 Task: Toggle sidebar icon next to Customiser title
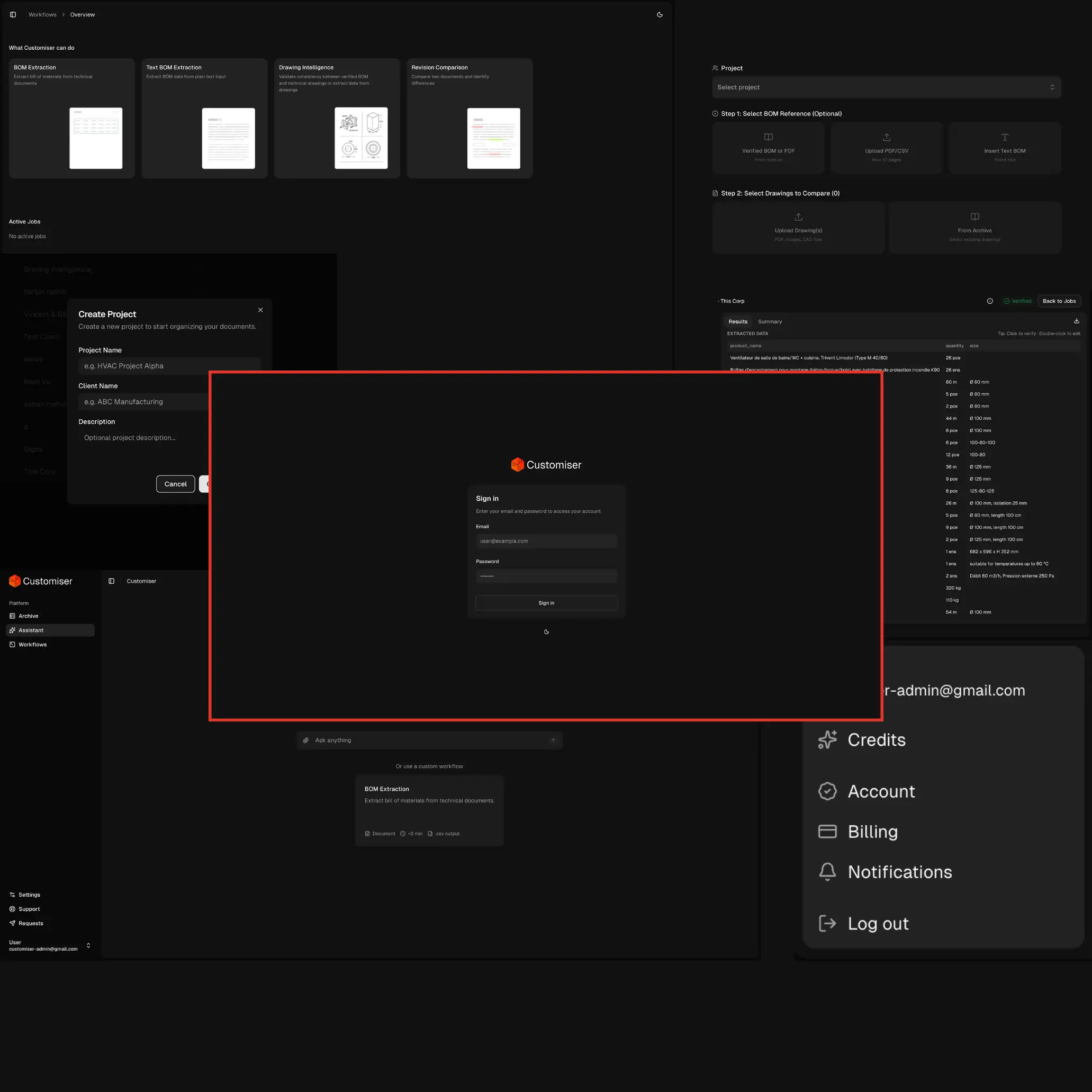111,581
